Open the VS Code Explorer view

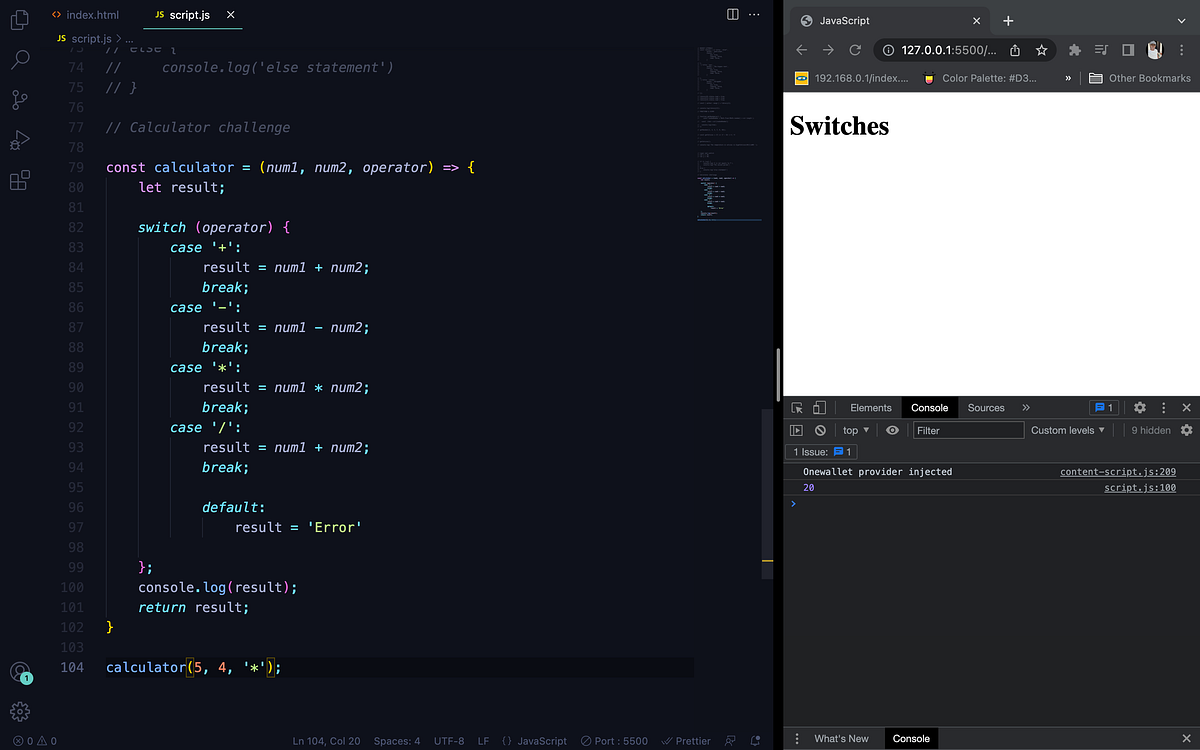19,19
